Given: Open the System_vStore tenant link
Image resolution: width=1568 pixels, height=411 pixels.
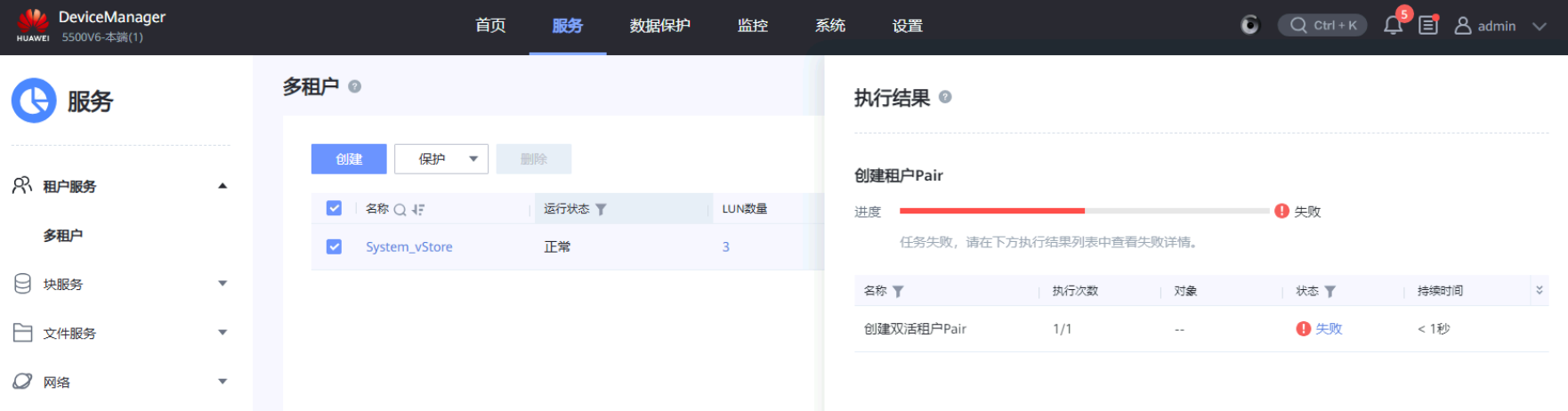Looking at the screenshot, I should click(x=409, y=246).
